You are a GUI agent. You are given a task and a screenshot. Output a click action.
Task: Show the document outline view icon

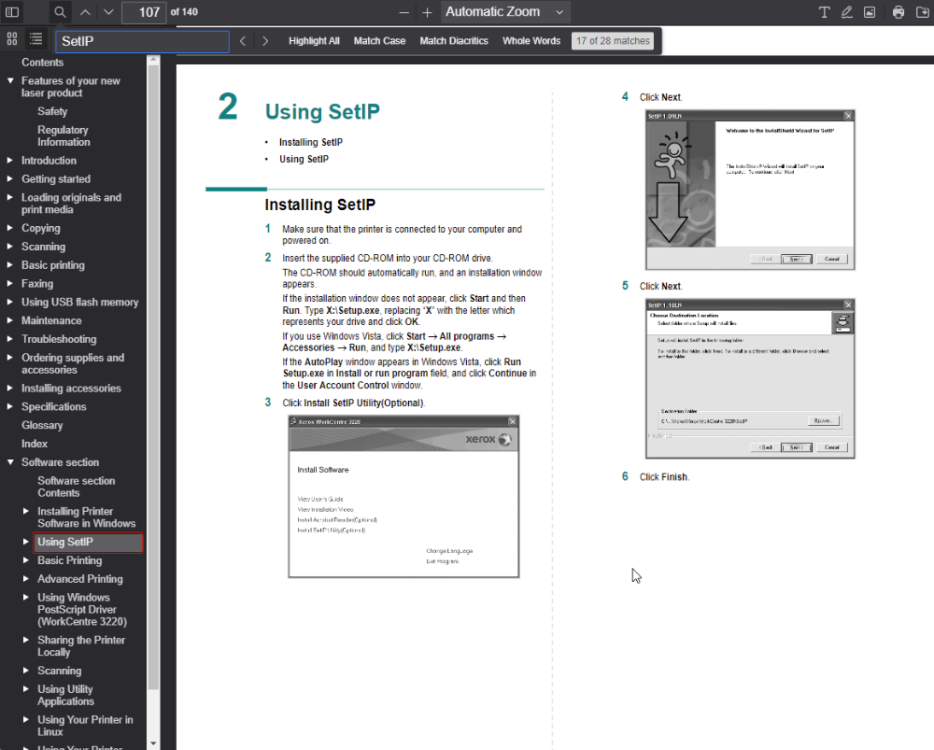(x=36, y=39)
